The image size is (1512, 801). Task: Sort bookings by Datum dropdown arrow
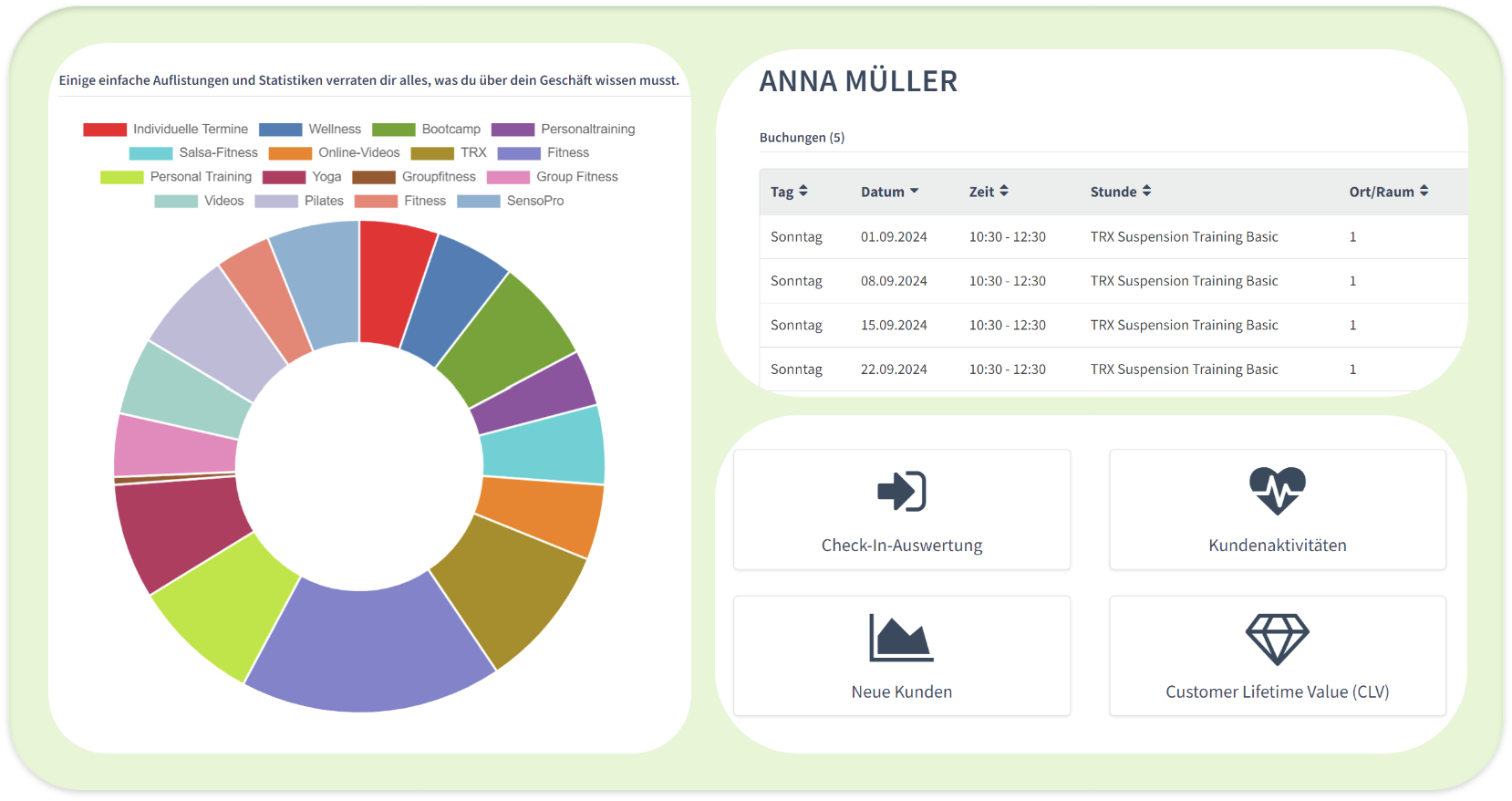[x=914, y=192]
